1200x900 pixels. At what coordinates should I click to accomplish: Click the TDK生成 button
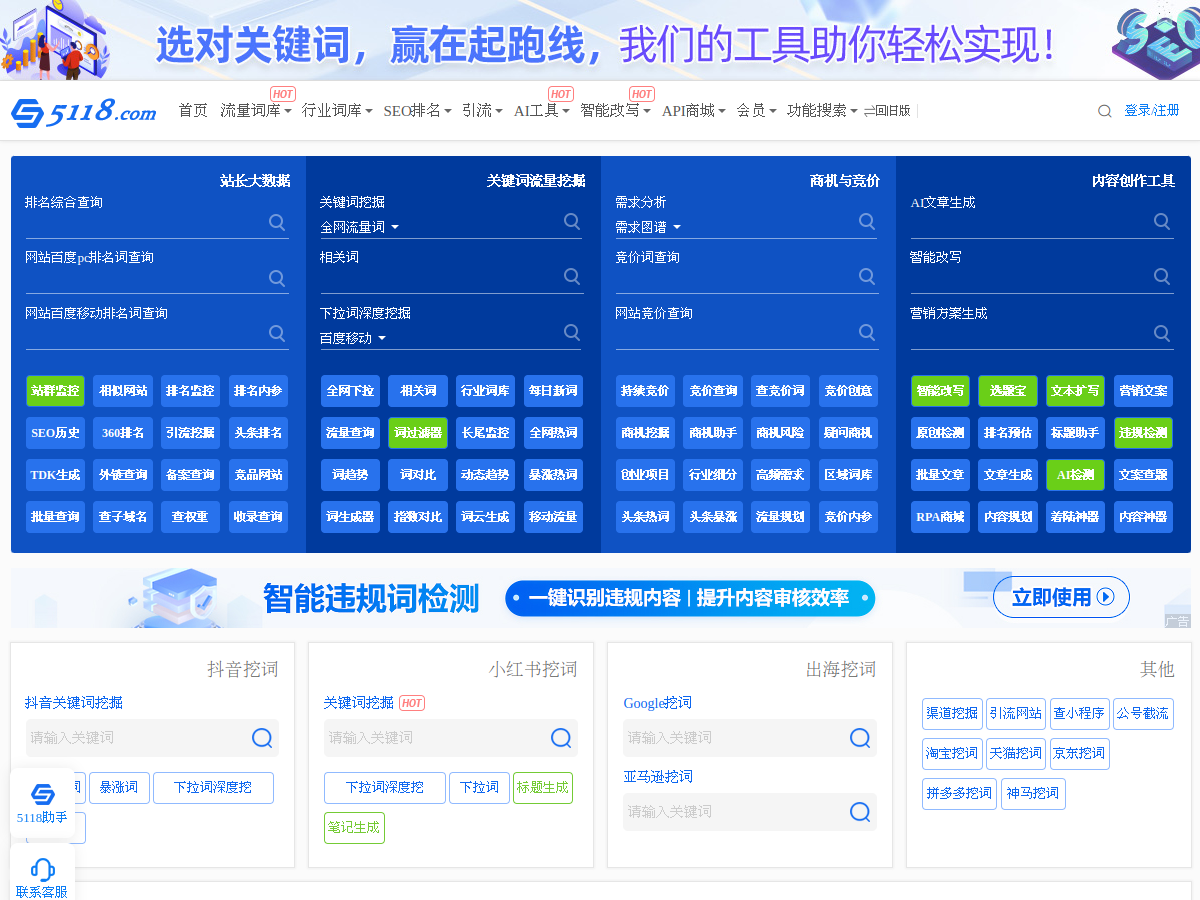[55, 475]
